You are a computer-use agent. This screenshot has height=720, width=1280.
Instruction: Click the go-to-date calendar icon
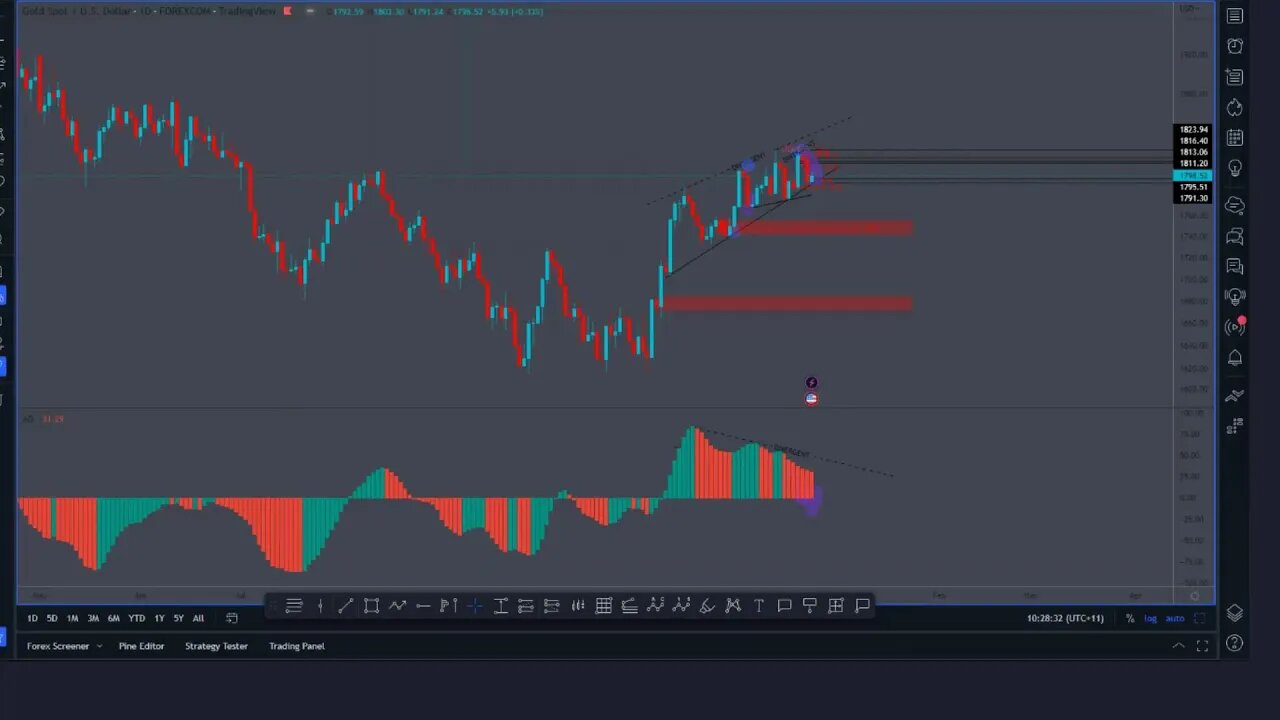pyautogui.click(x=232, y=618)
